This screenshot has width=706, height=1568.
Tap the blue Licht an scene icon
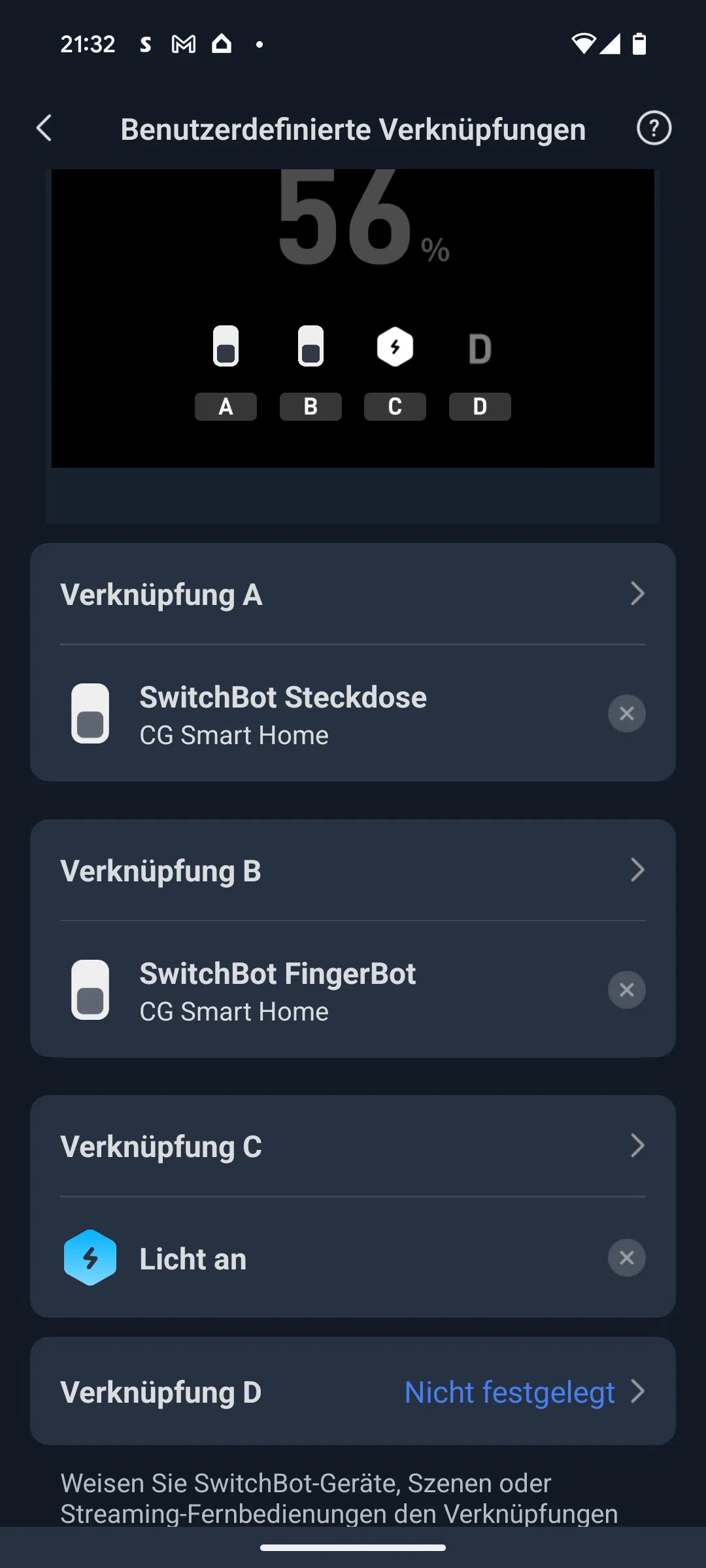(x=90, y=1258)
